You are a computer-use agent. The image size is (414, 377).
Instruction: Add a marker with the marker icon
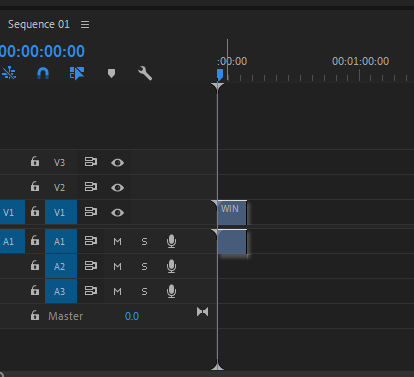pyautogui.click(x=111, y=73)
